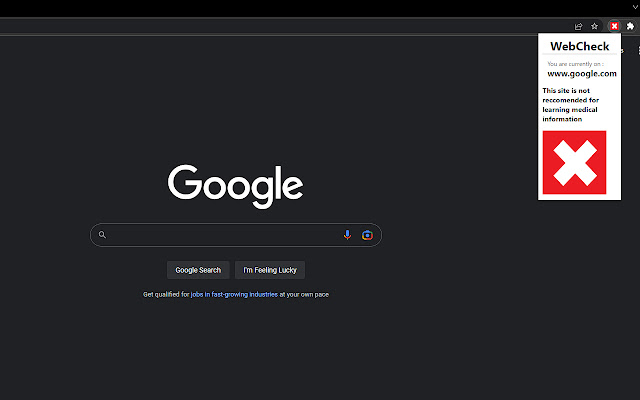Search by image with the camera icon
The width and height of the screenshot is (640, 400).
(x=367, y=235)
